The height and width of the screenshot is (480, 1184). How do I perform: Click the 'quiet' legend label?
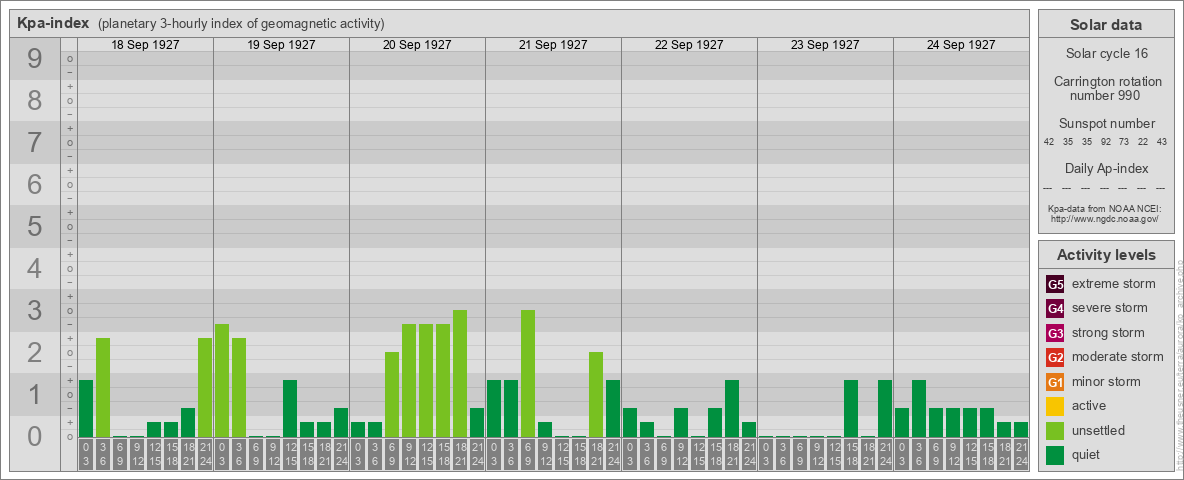coord(1088,455)
